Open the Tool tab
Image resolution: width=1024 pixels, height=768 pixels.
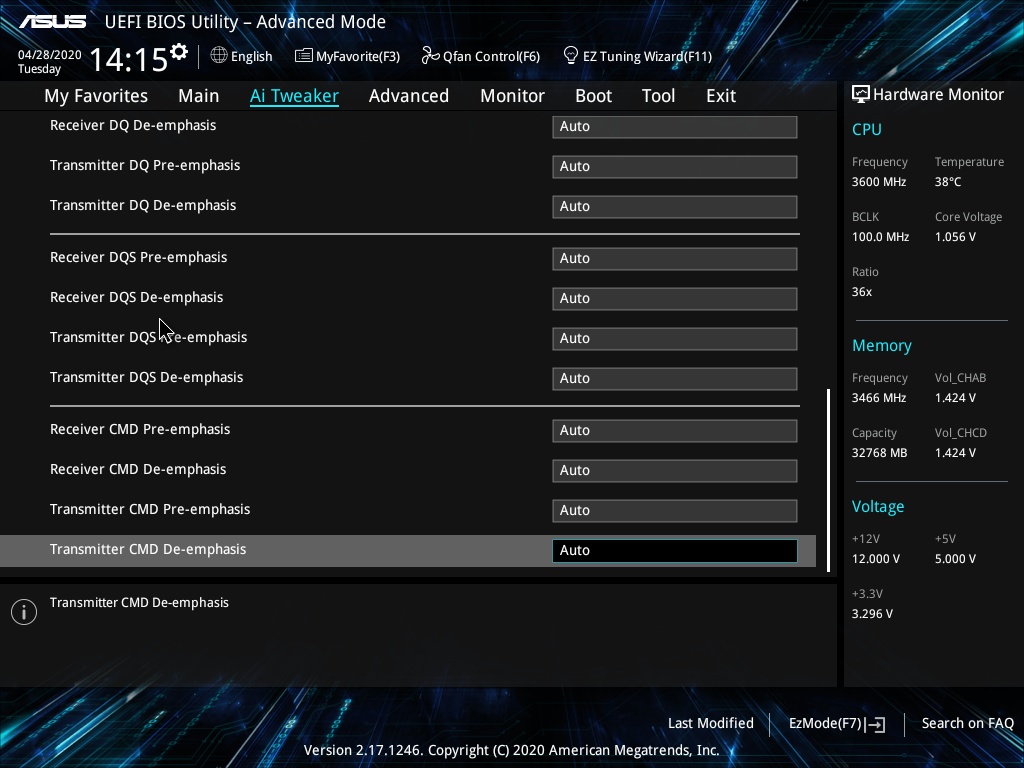coord(658,96)
